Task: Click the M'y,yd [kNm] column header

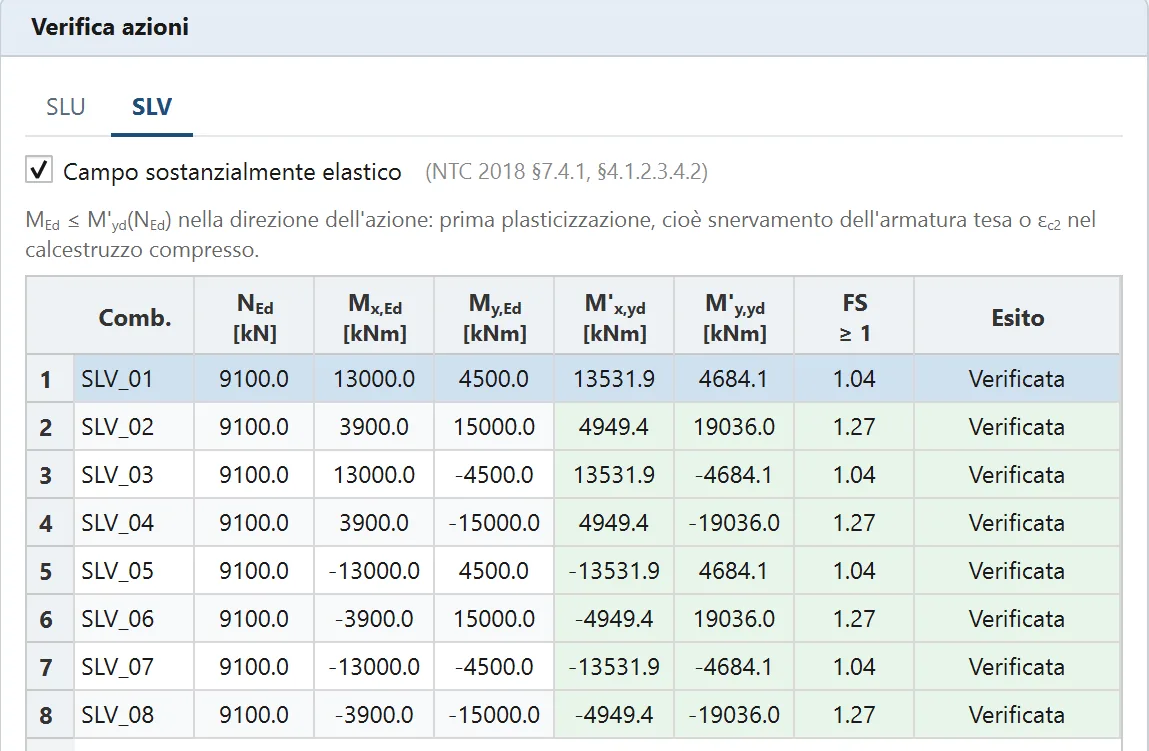Action: click(x=734, y=317)
